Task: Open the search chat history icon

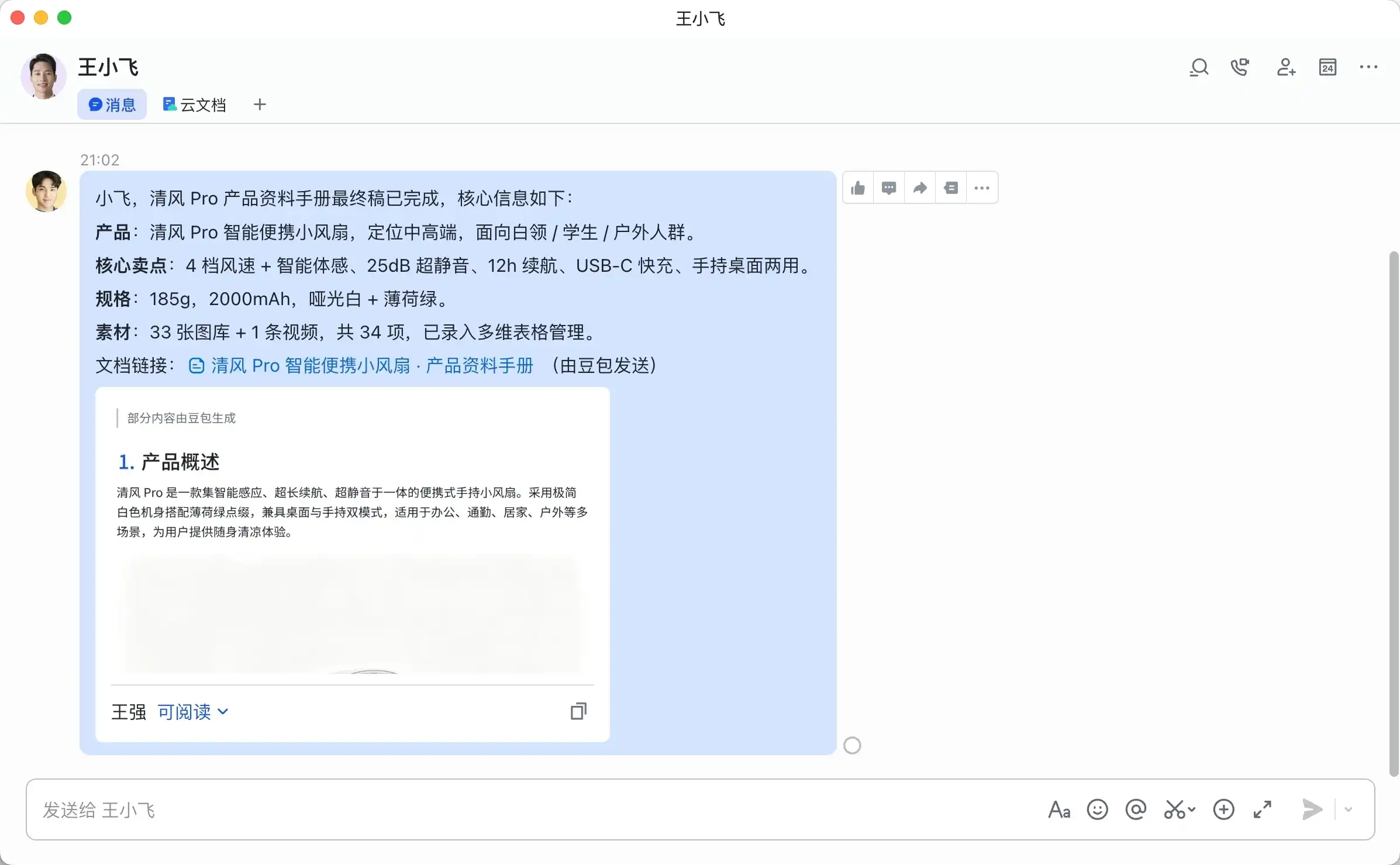Action: (x=1199, y=68)
